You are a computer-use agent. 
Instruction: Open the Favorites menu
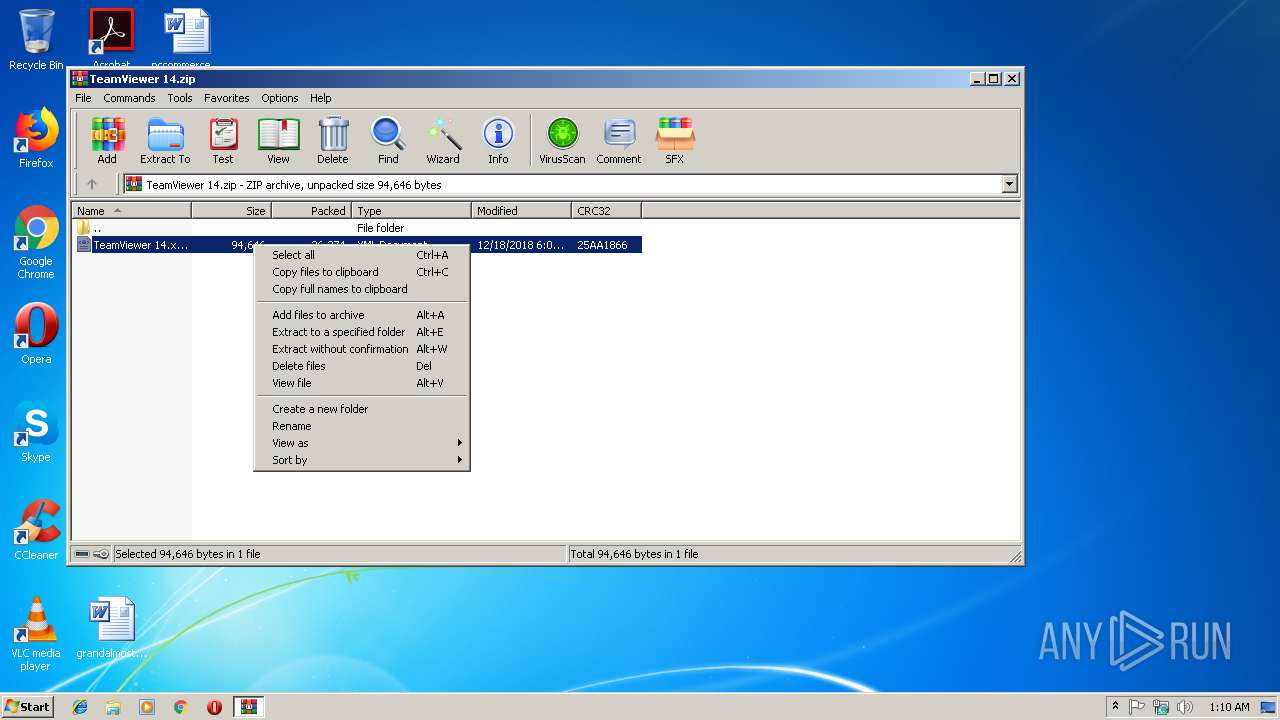click(x=227, y=98)
